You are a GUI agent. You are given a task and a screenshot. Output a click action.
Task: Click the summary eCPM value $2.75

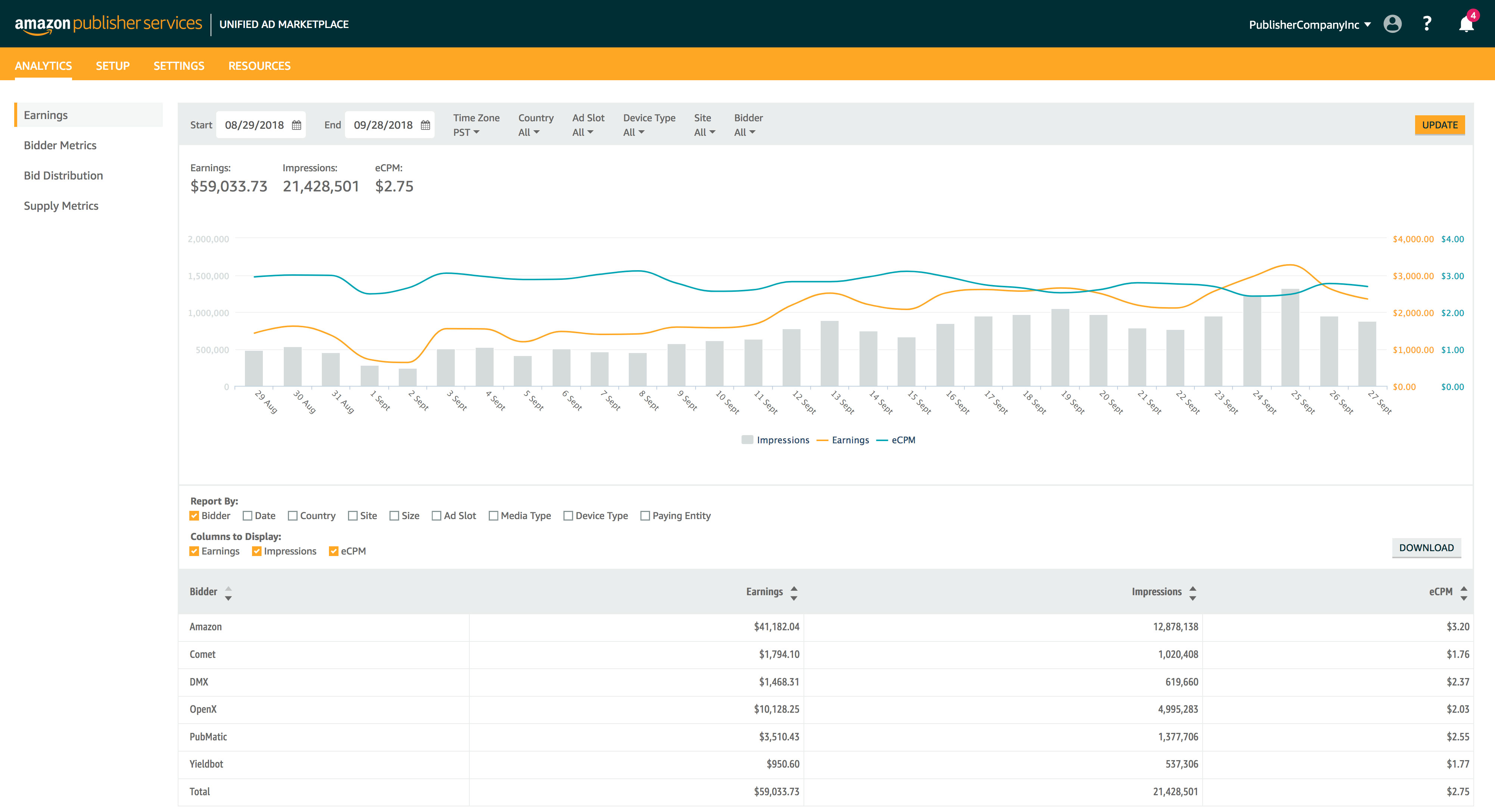click(394, 186)
